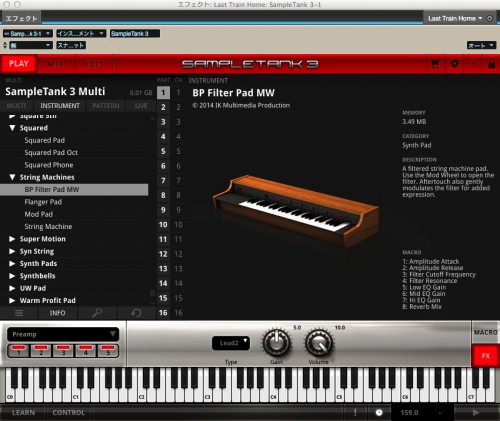Toggle Preamp effect slot 3
The height and width of the screenshot is (421, 500).
click(x=63, y=351)
